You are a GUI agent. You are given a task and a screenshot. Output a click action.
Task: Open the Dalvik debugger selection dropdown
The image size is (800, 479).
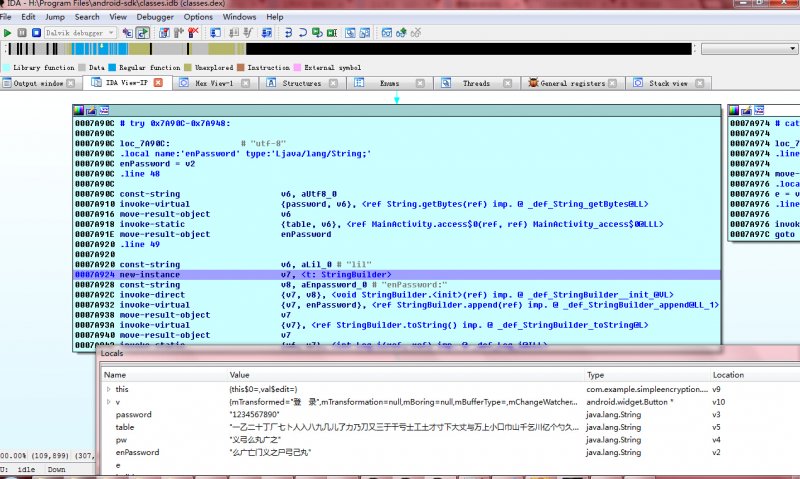pos(81,33)
